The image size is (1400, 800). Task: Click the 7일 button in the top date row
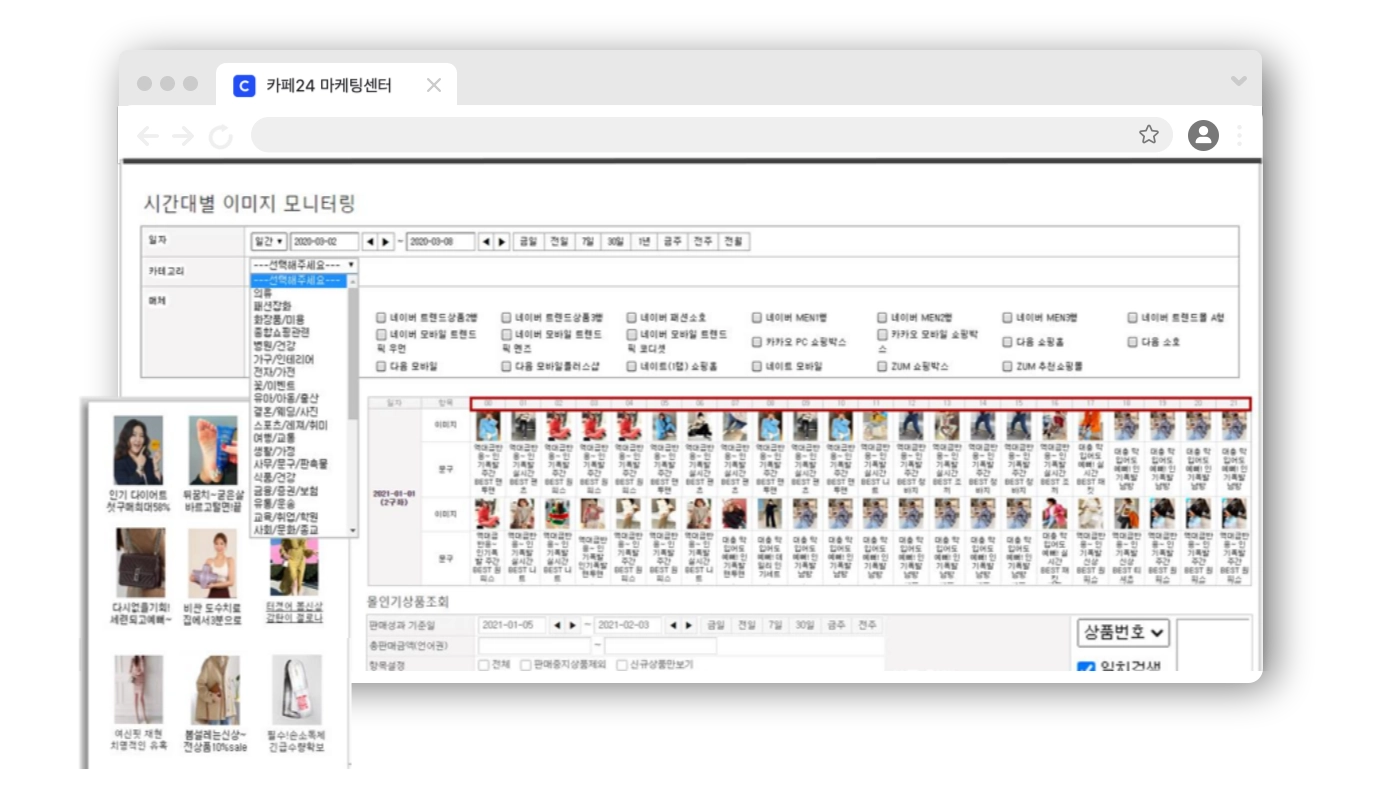pyautogui.click(x=588, y=242)
